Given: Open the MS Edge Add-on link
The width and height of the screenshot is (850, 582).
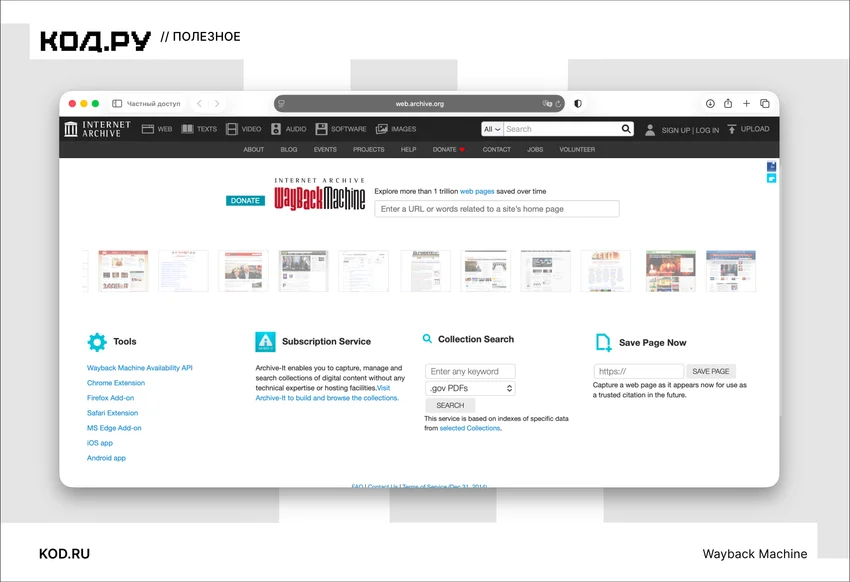Looking at the screenshot, I should (x=114, y=428).
